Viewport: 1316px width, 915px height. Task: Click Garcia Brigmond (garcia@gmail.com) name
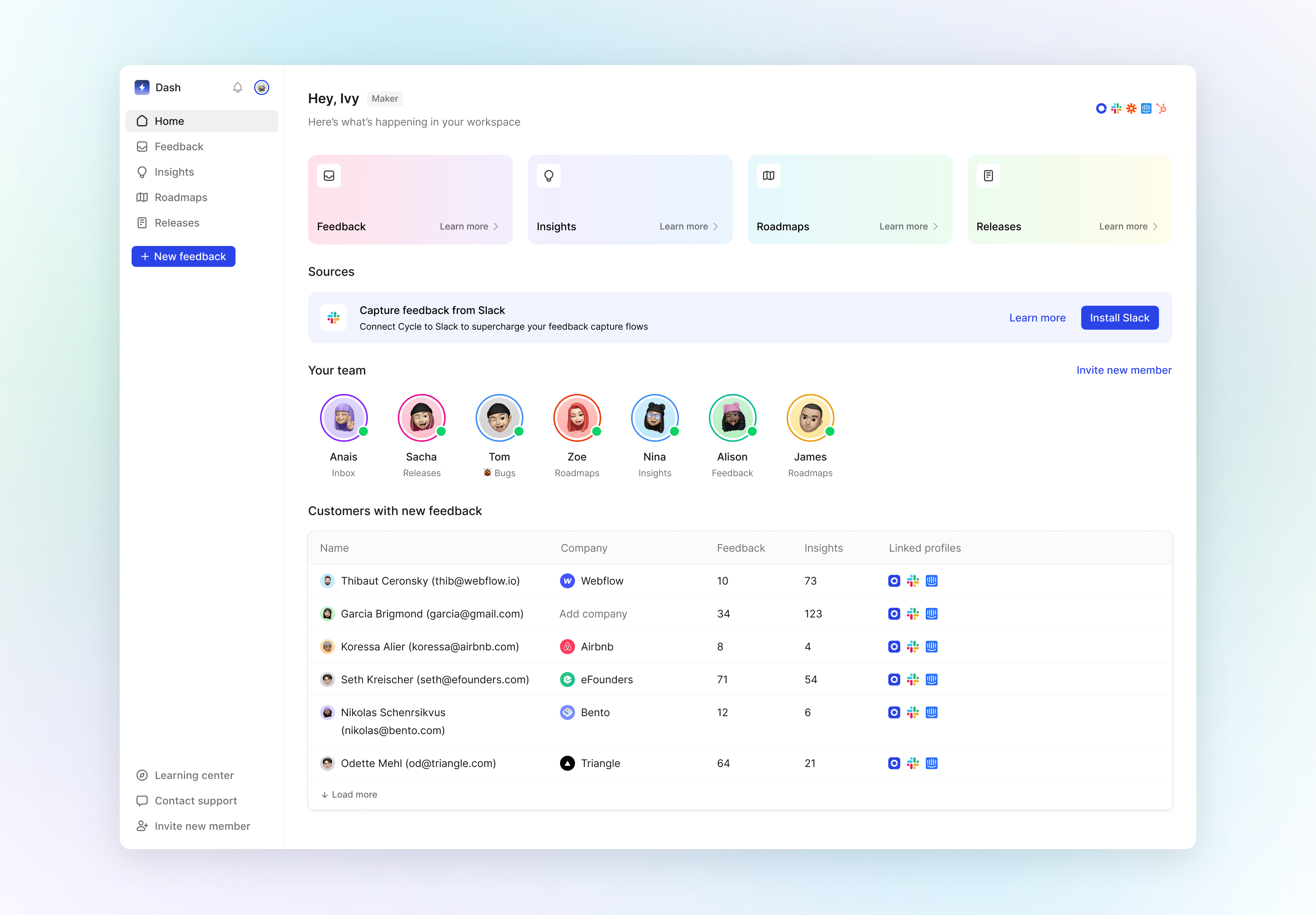click(x=431, y=614)
